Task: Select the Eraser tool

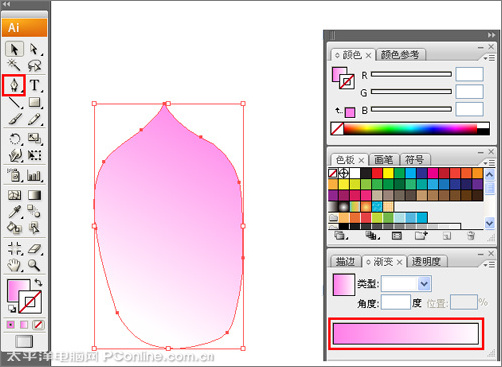Action: click(34, 248)
